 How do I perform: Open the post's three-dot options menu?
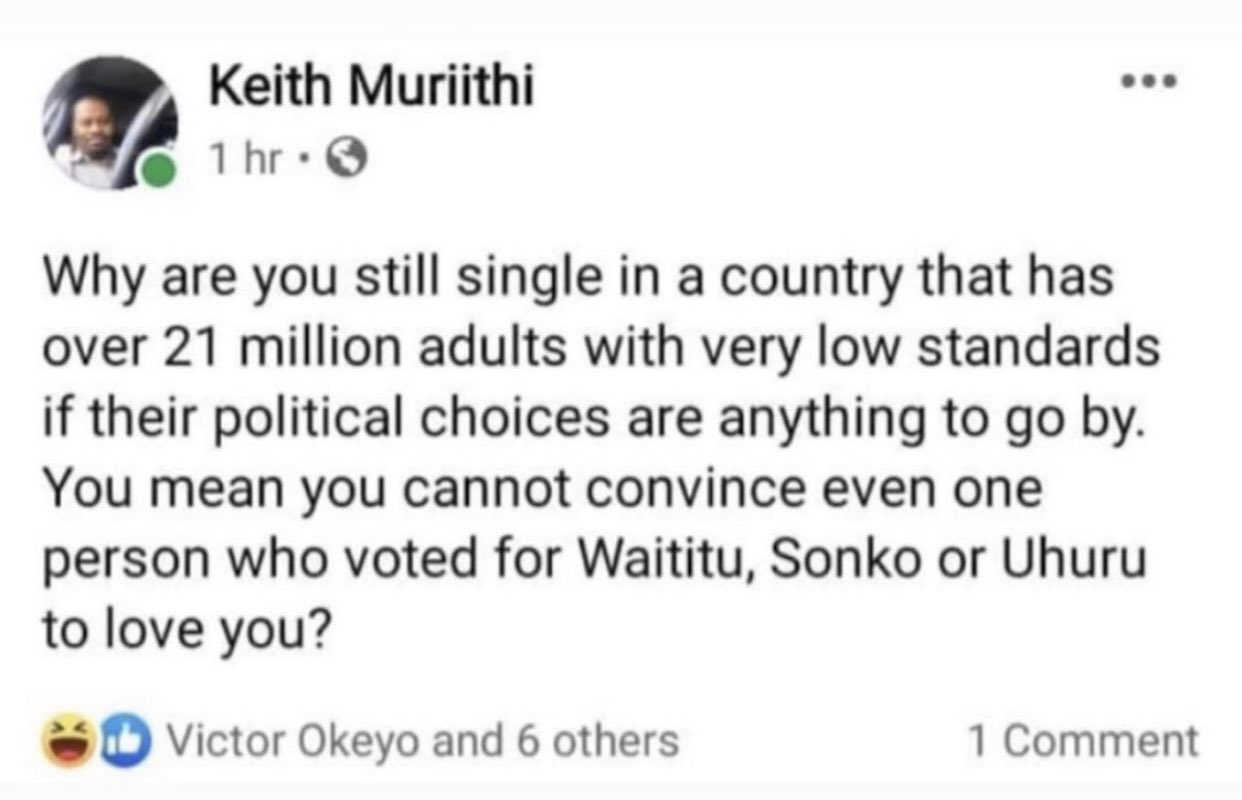click(1148, 79)
